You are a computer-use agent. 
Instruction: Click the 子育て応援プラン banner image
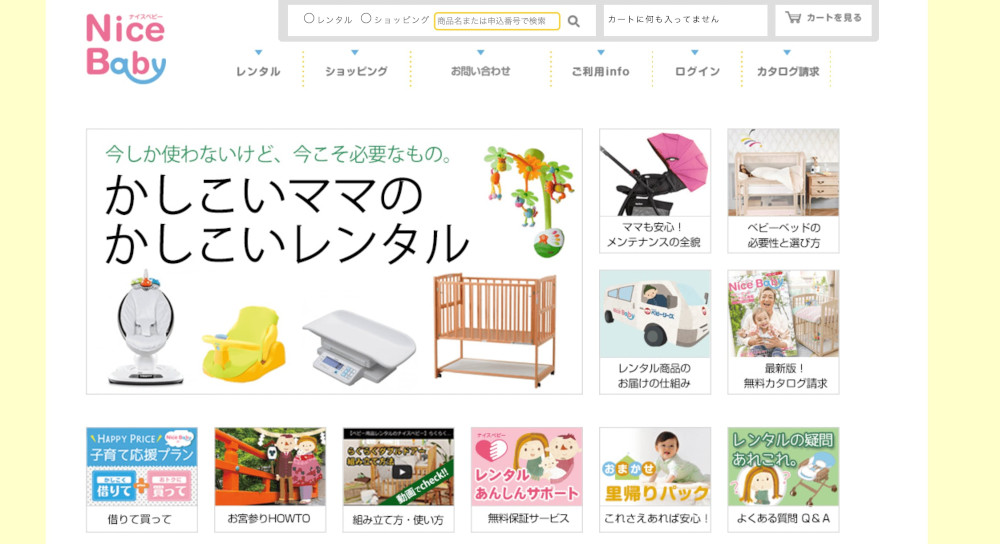[x=142, y=467]
